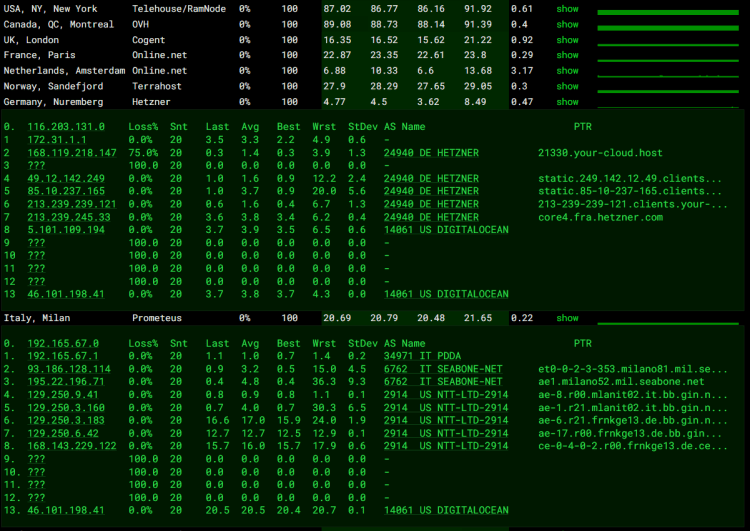Toggle the Netherlands, Amsterdam traceroute show link
The height and width of the screenshot is (531, 750).
point(567,71)
